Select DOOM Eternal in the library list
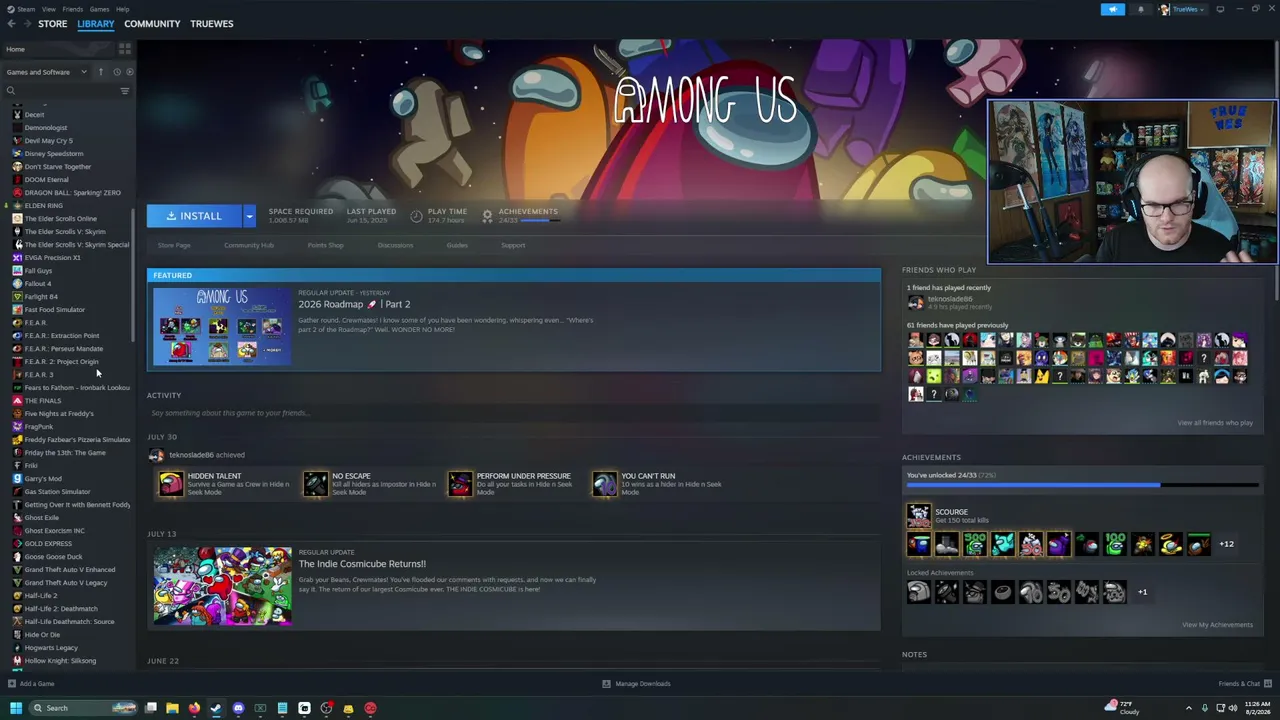 coord(46,180)
